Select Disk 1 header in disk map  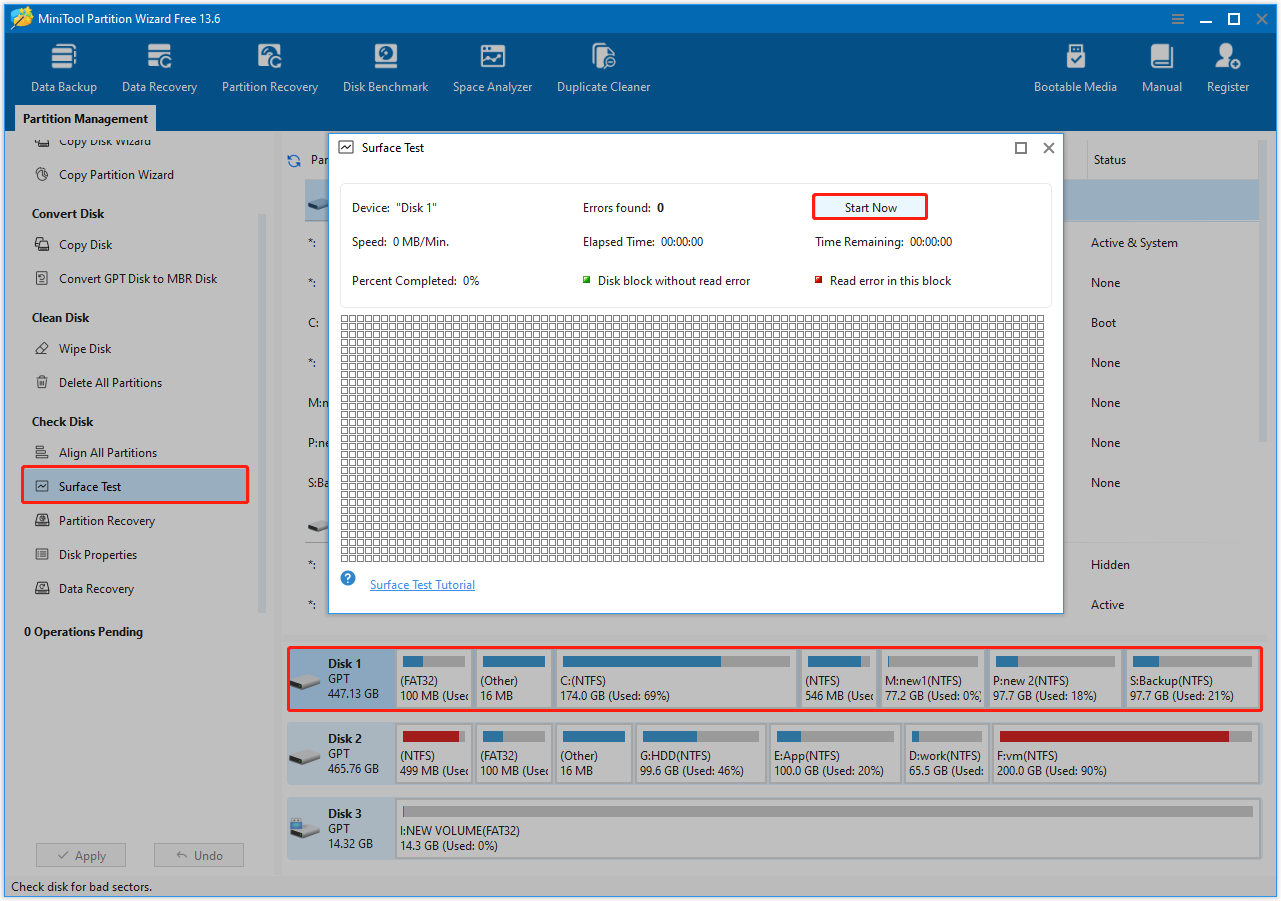point(342,679)
